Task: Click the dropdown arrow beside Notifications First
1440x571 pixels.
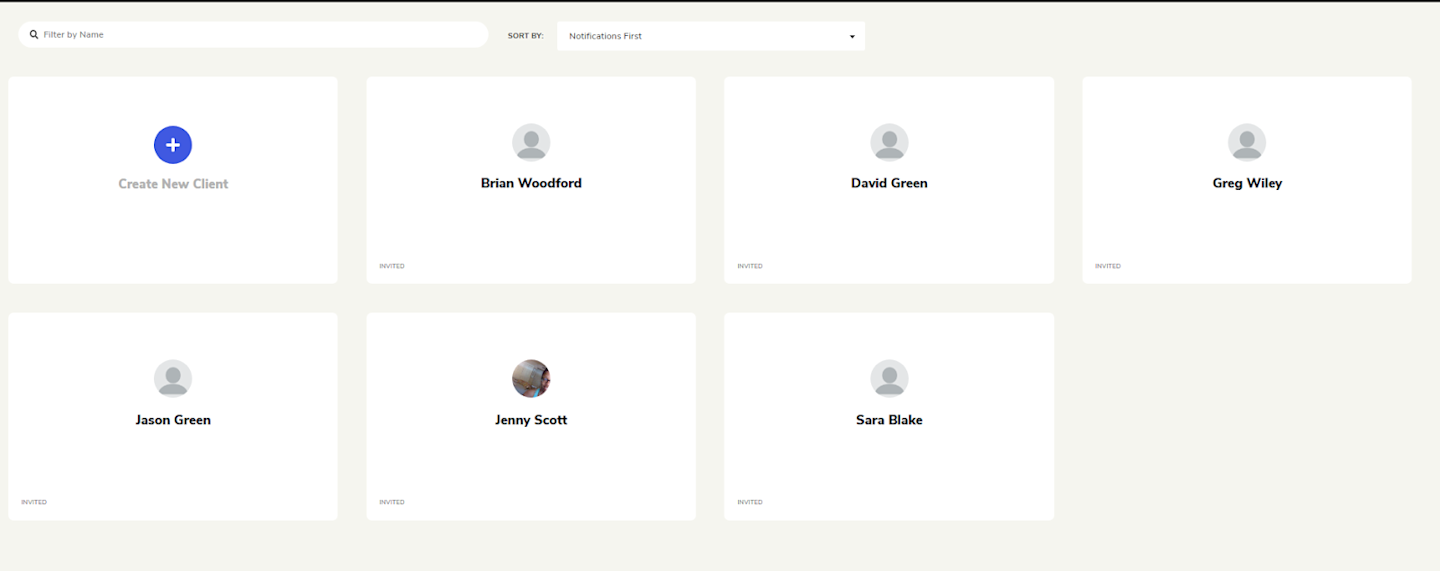Action: [852, 37]
